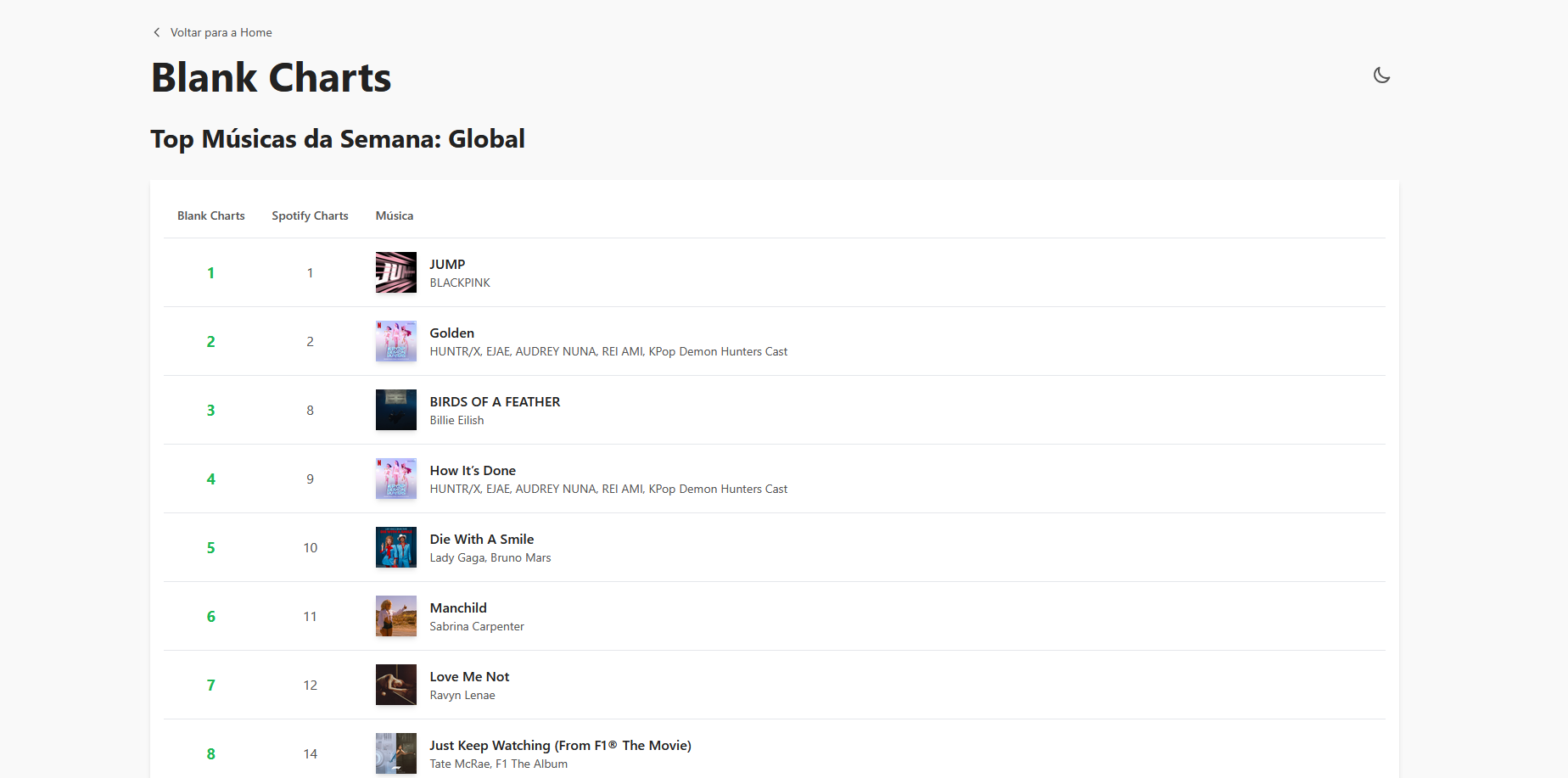Select the artist name 'BLACKPINK'
Image resolution: width=1568 pixels, height=778 pixels.
click(x=460, y=283)
